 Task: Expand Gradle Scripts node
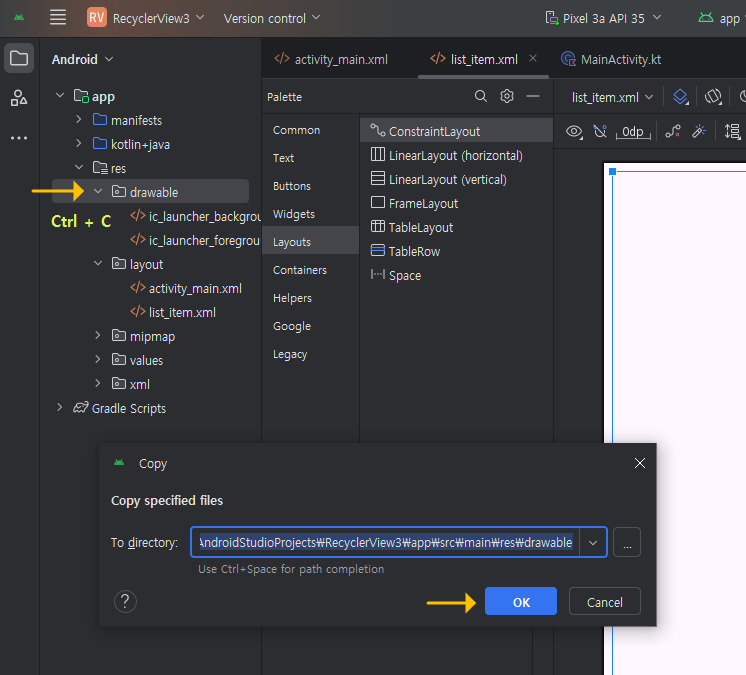[59, 407]
